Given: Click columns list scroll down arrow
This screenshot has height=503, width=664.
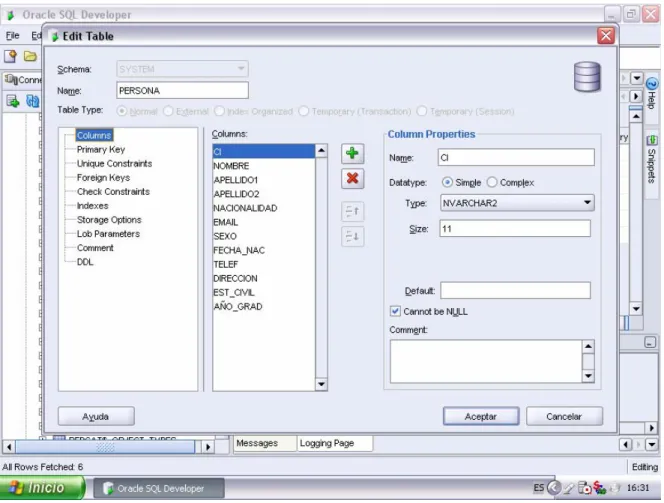Looking at the screenshot, I should tap(321, 384).
